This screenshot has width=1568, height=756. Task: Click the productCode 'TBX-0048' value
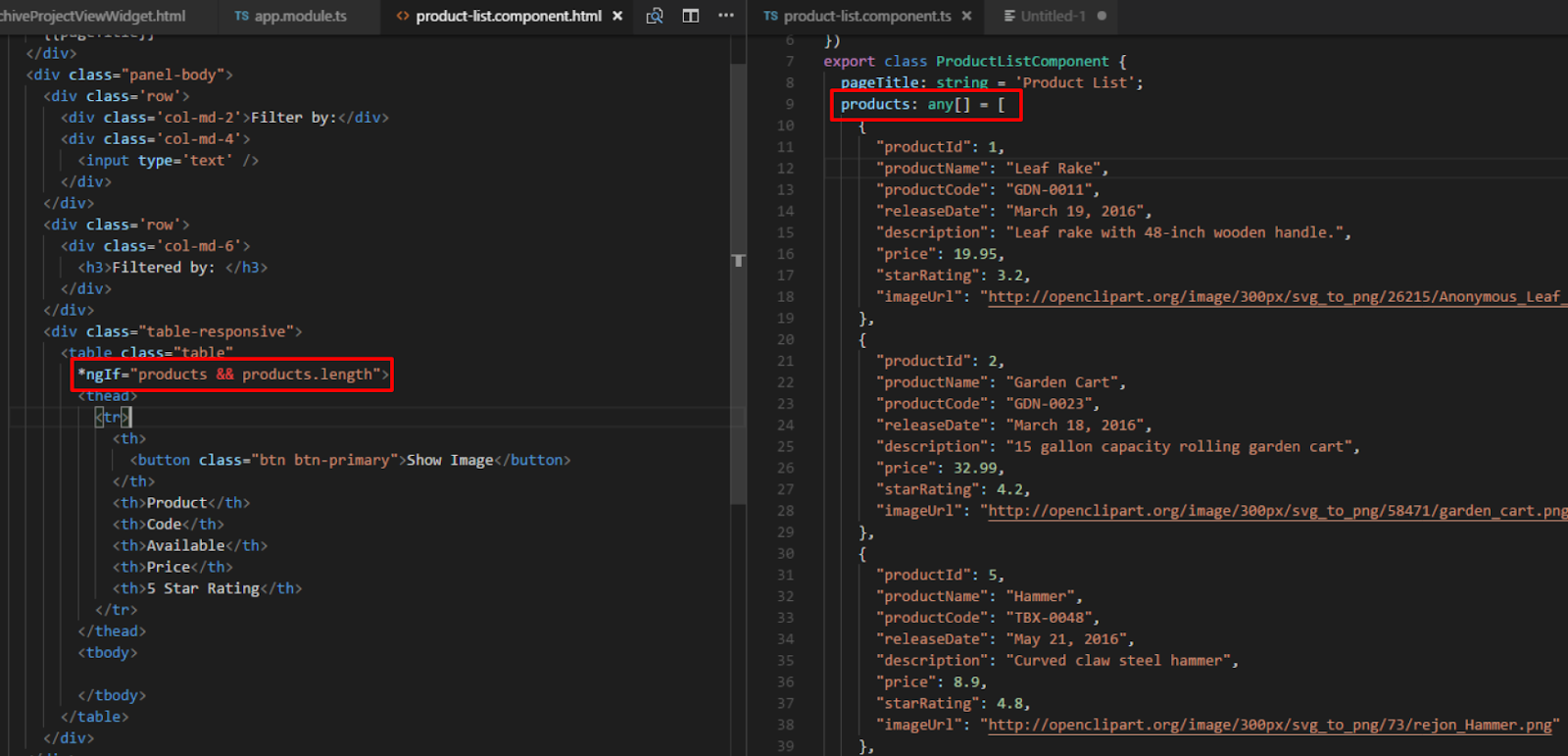point(1048,618)
